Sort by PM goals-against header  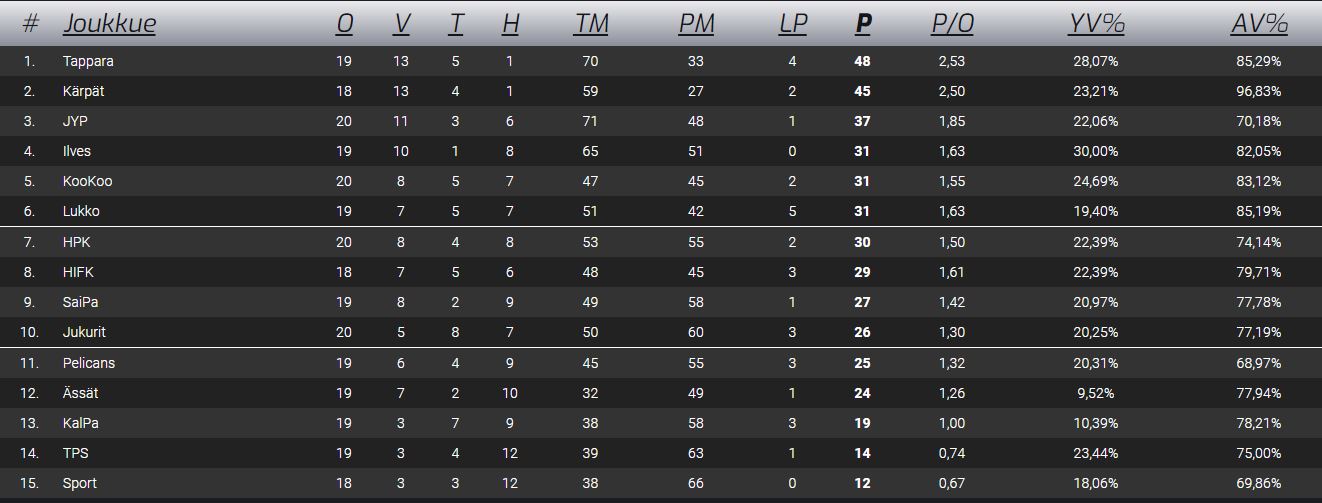pos(696,23)
